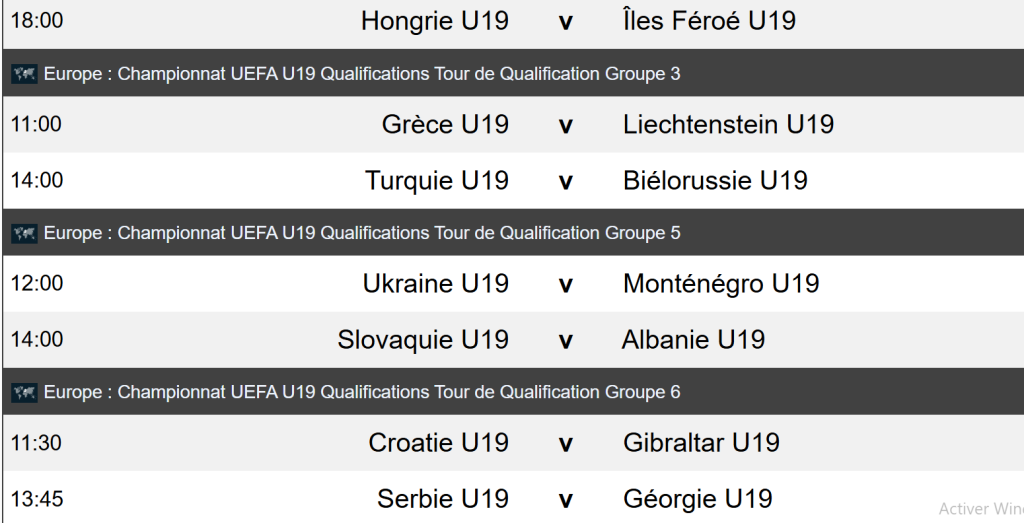Click Liechtenstein U19 team name
Screen dimensions: 1024x523
point(728,125)
